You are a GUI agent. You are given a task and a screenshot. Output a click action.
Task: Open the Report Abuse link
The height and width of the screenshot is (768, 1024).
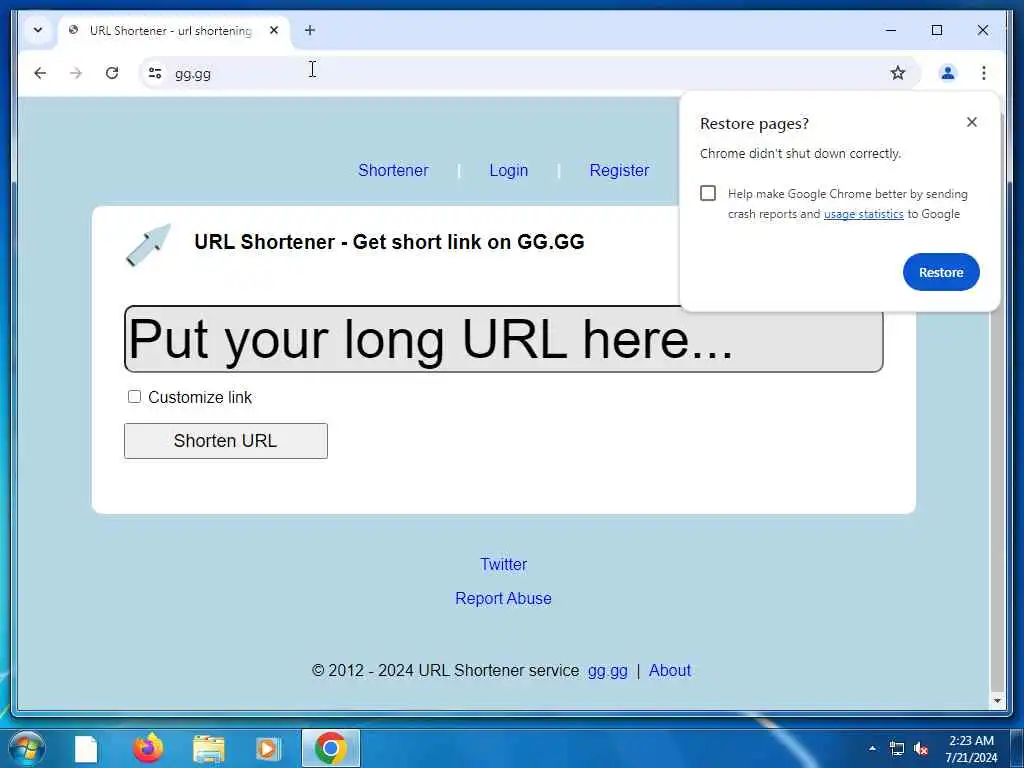click(504, 598)
